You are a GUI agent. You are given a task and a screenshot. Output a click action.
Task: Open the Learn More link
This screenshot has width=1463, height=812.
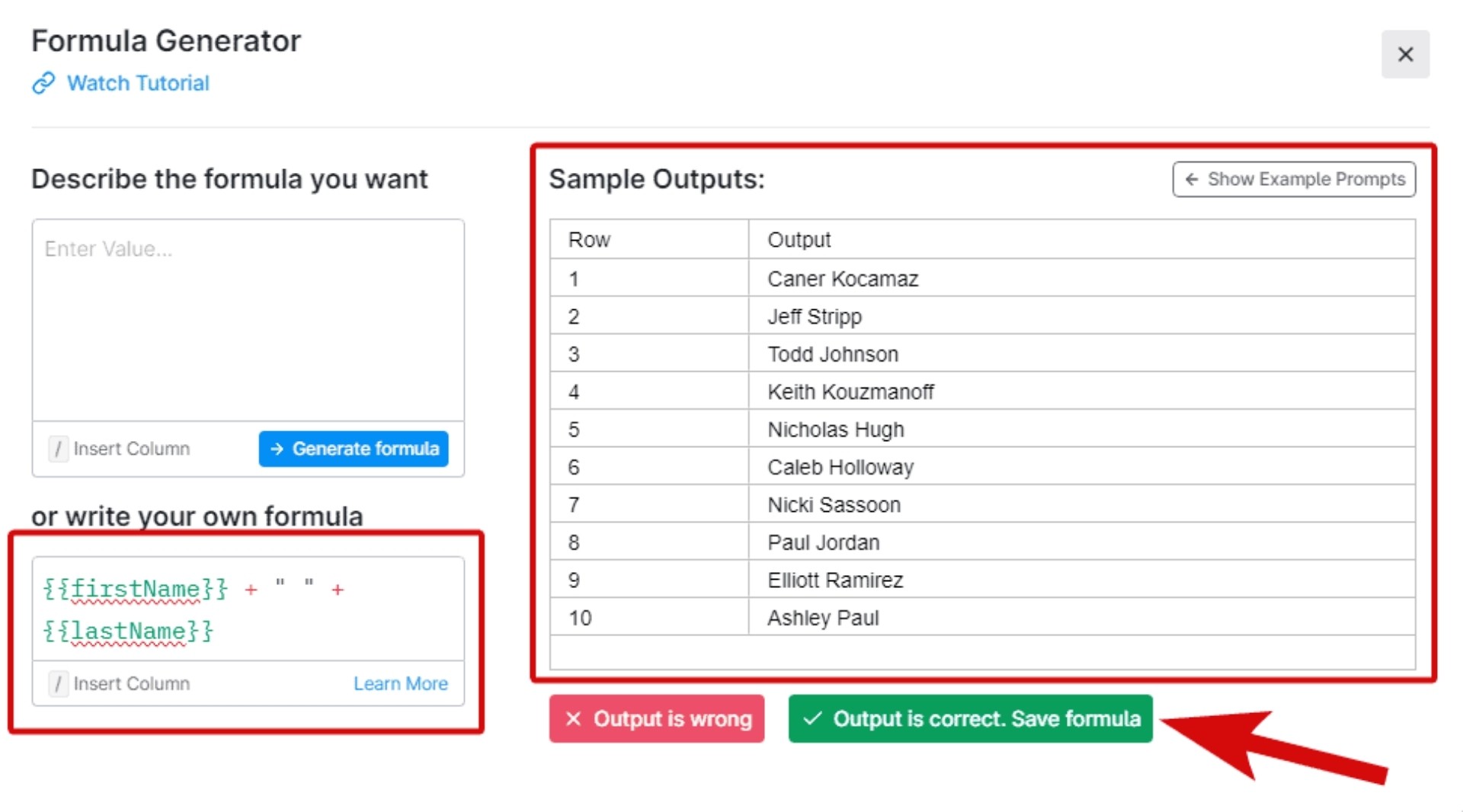[x=401, y=683]
